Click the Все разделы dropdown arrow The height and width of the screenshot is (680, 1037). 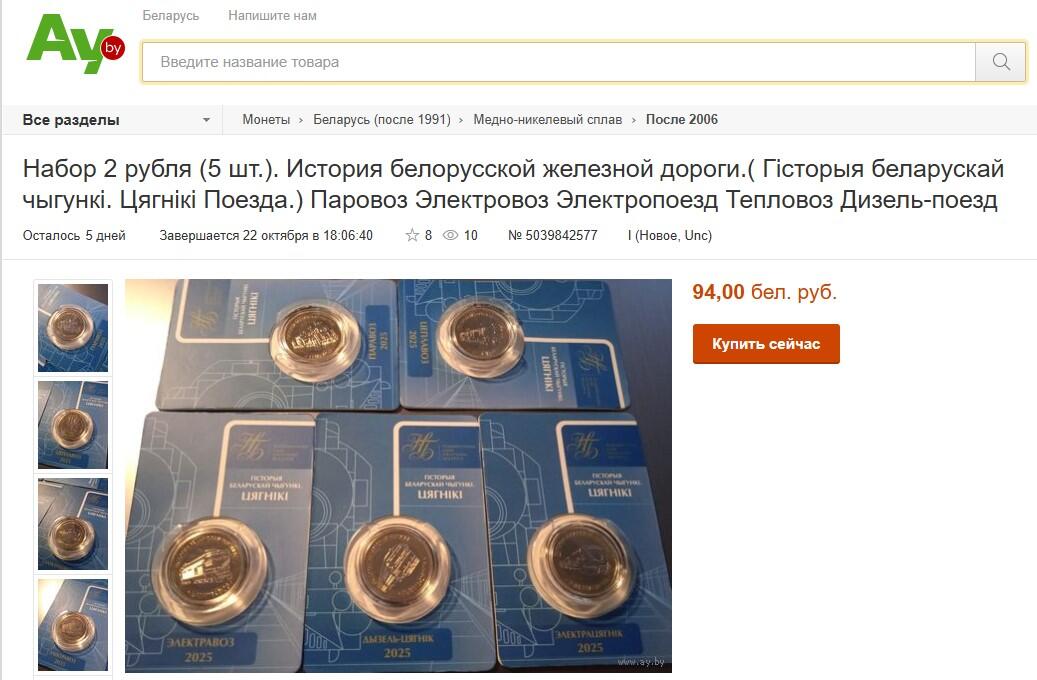pyautogui.click(x=206, y=120)
